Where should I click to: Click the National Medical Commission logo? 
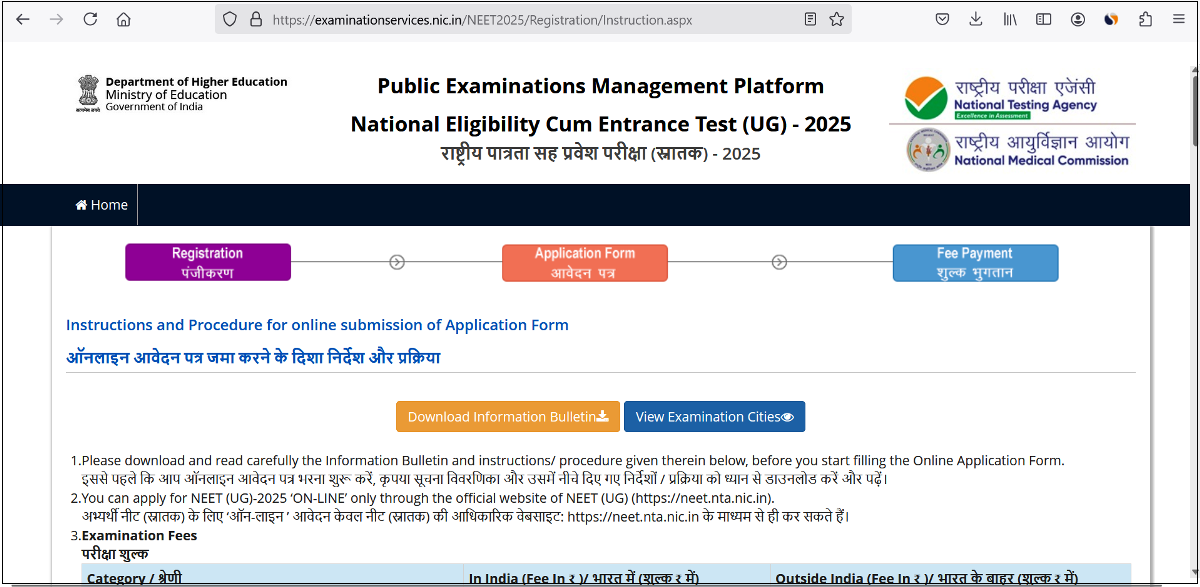click(x=1017, y=150)
